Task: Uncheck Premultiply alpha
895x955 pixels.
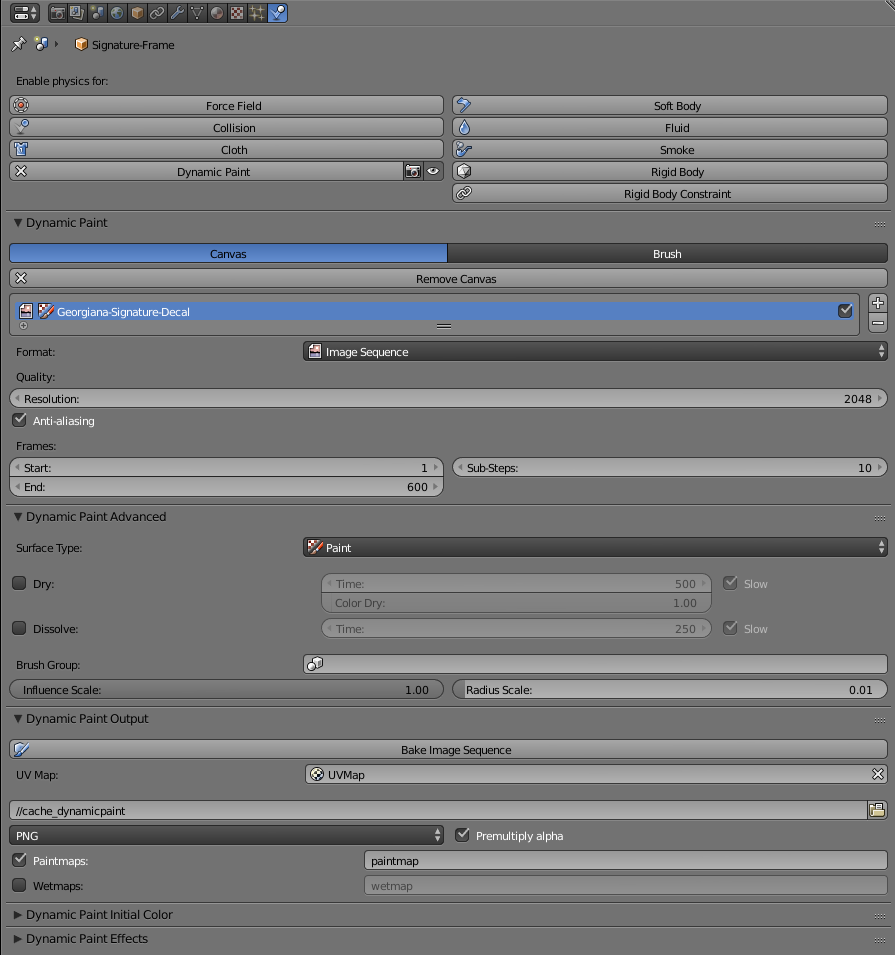Action: coord(461,836)
